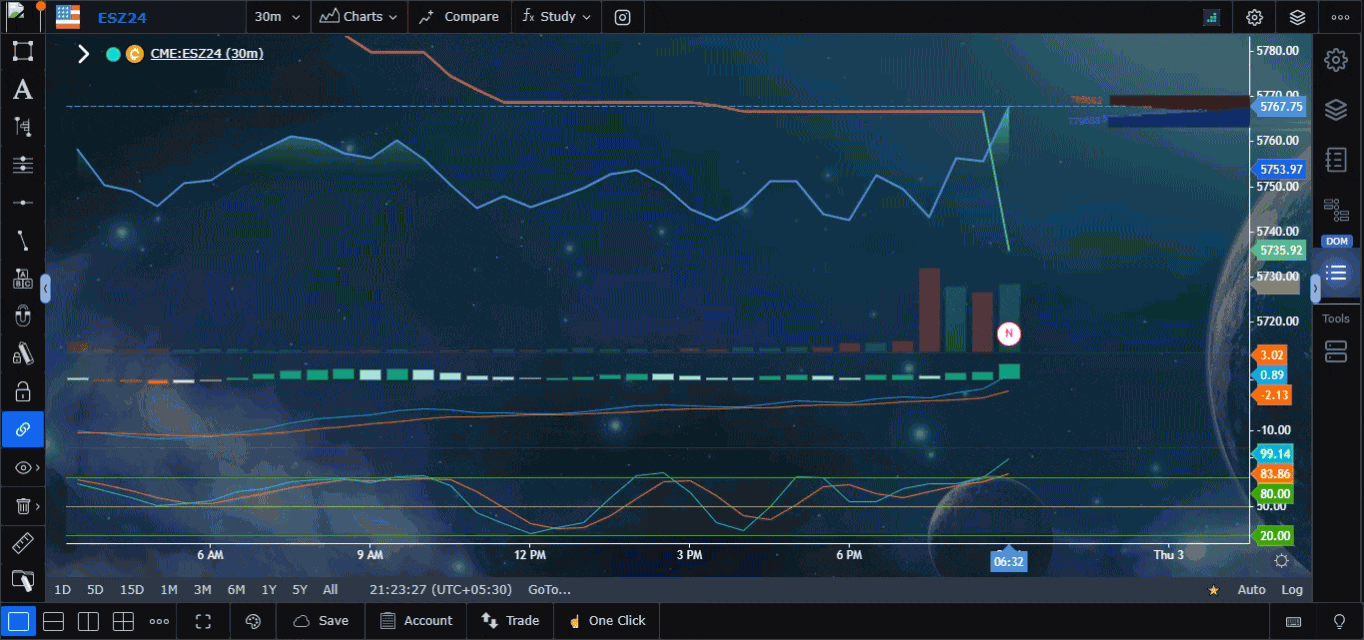The image size is (1364, 640).
Task: Open the 30m interval dropdown
Action: coord(277,17)
